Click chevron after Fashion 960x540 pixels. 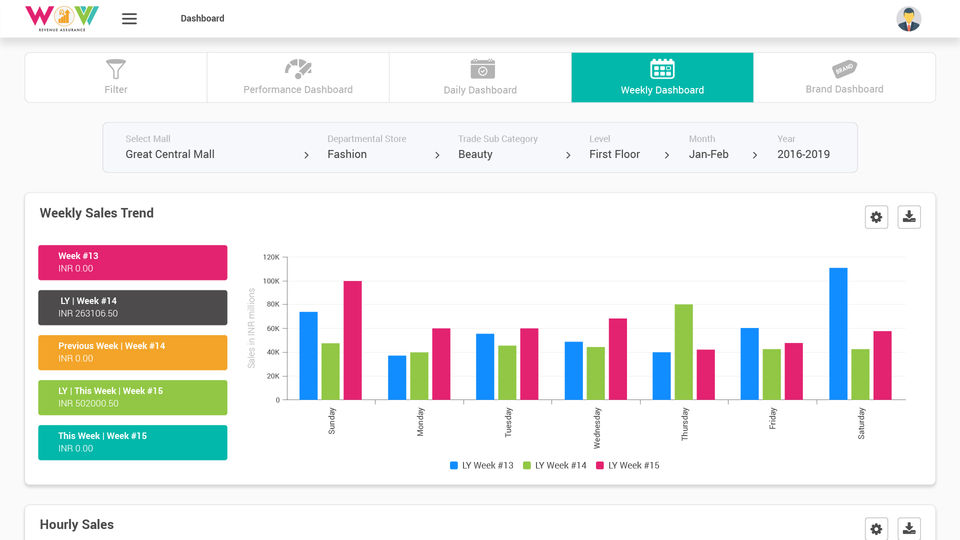437,156
